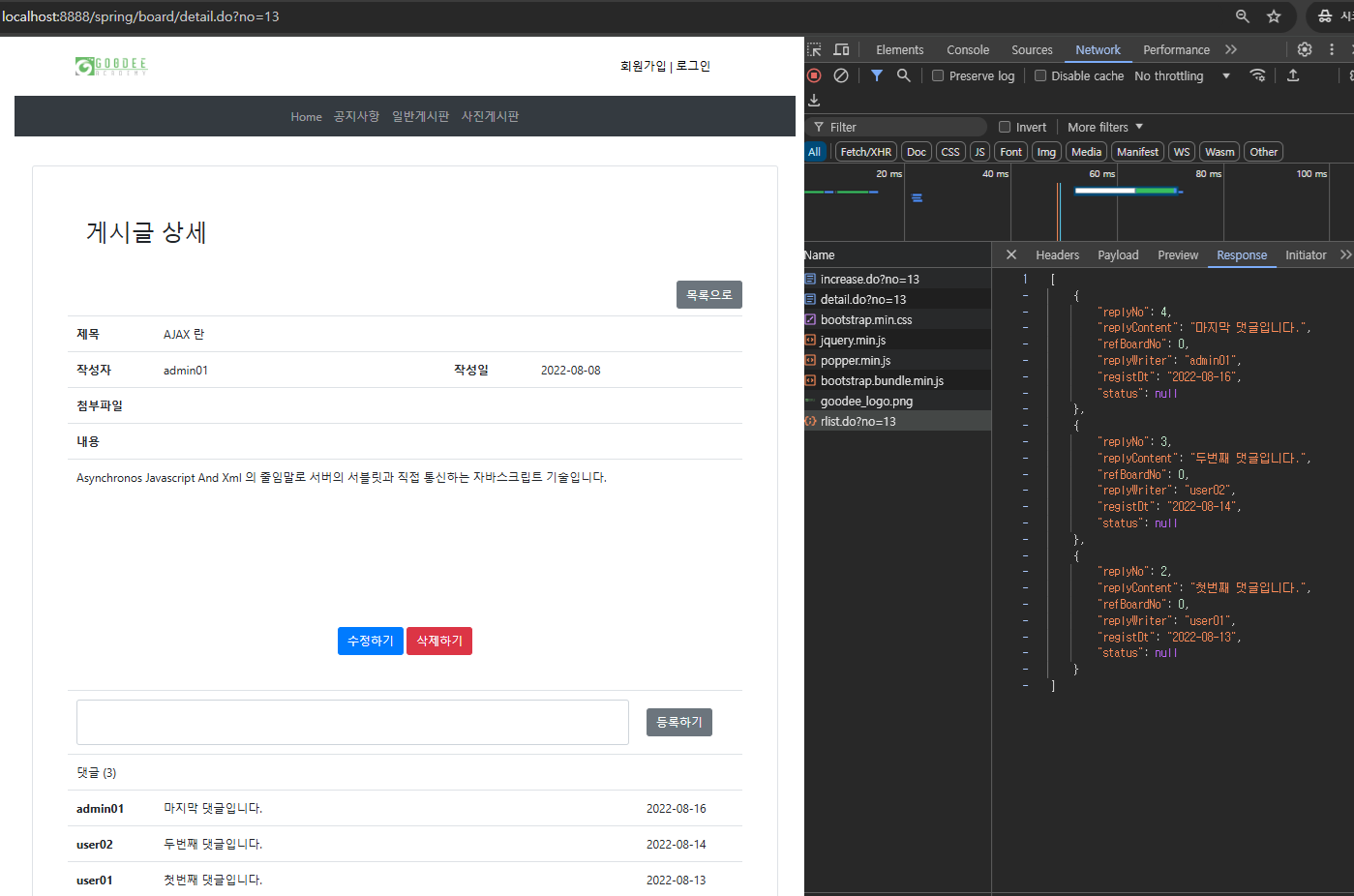The image size is (1354, 896).
Task: Toggle the blue filter funnel icon
Action: [x=877, y=75]
